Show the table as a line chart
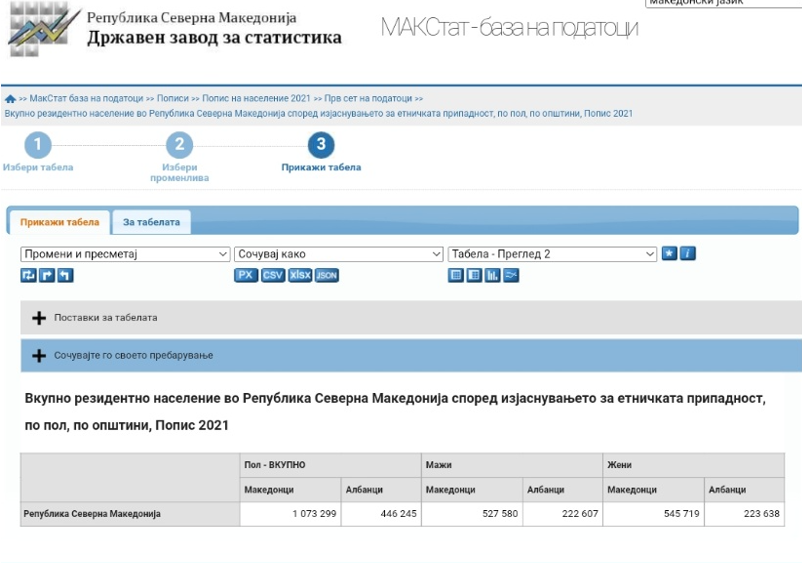The height and width of the screenshot is (563, 802). click(x=511, y=276)
